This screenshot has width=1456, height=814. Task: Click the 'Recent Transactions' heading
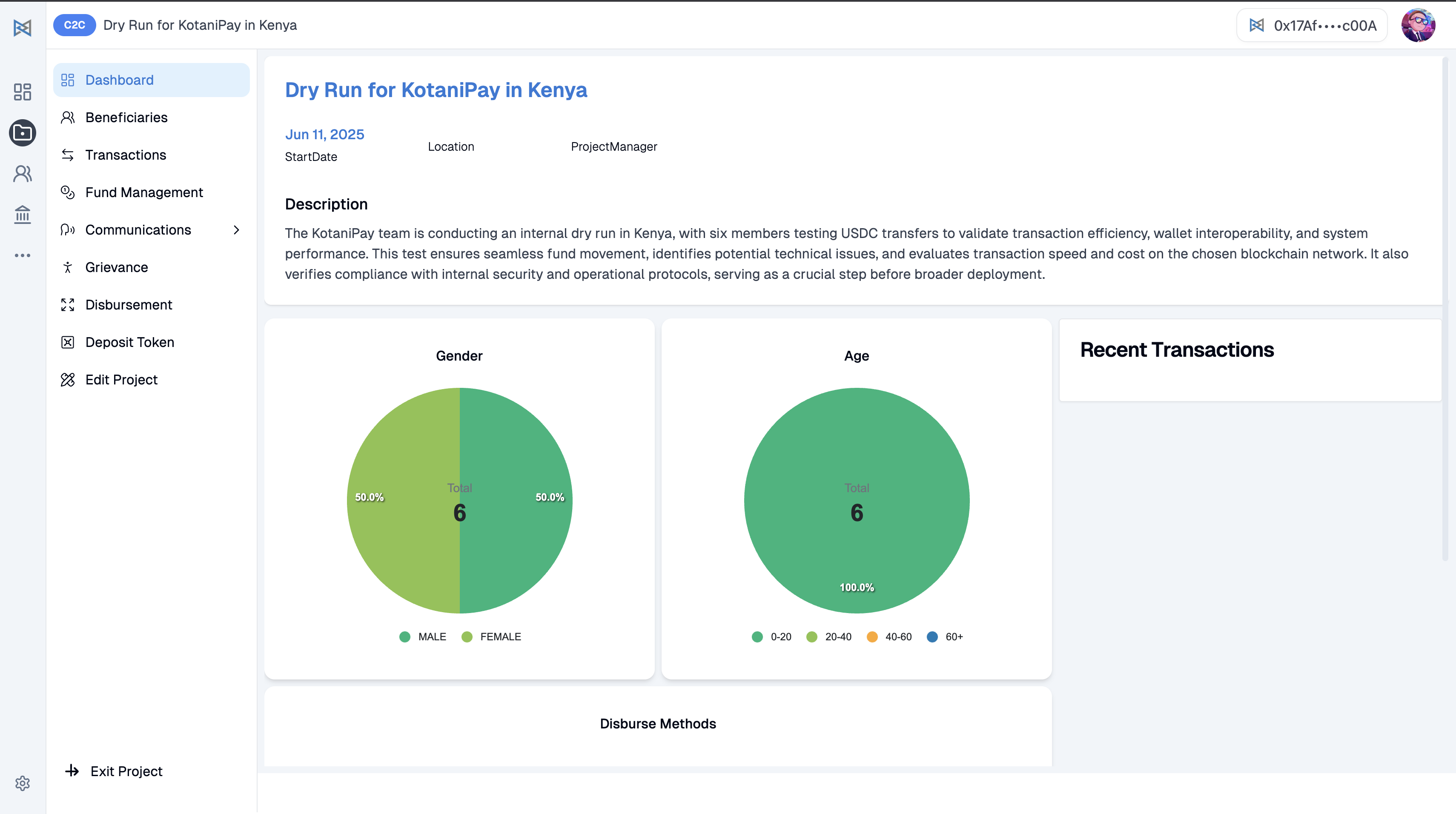click(x=1177, y=350)
